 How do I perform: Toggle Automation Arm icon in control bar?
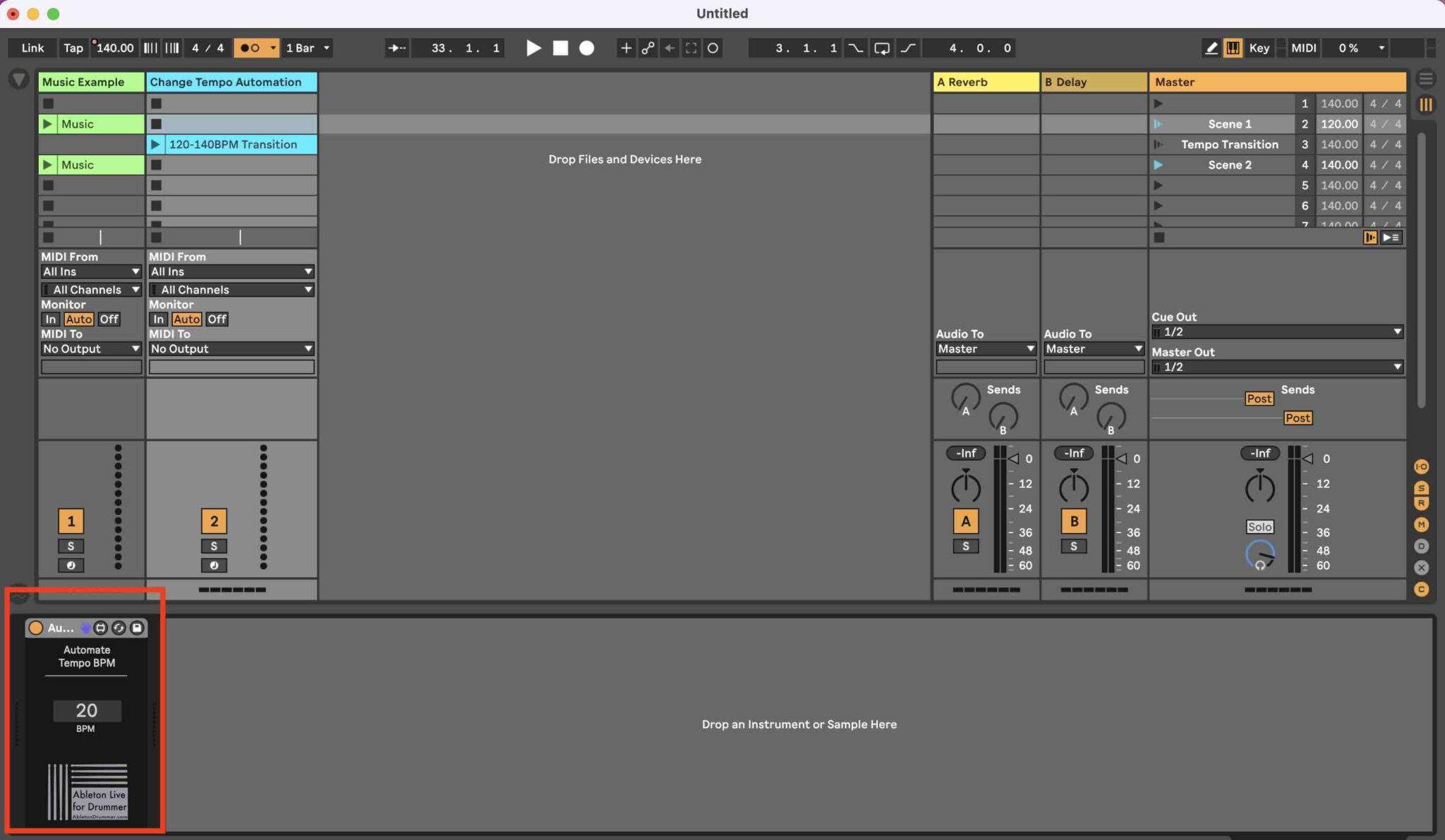tap(648, 48)
